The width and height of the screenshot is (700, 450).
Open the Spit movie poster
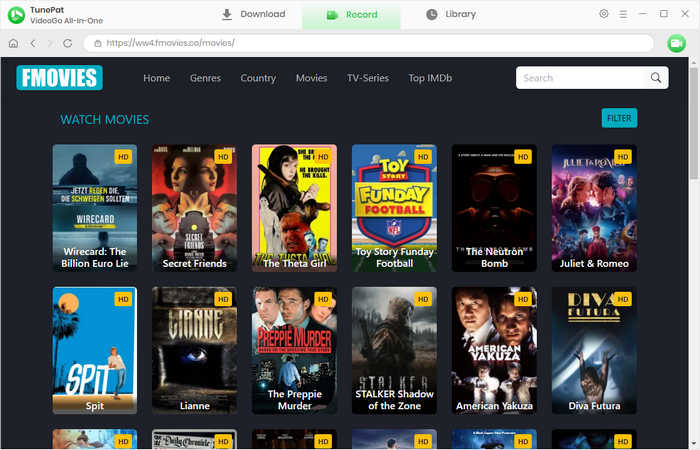coord(95,350)
